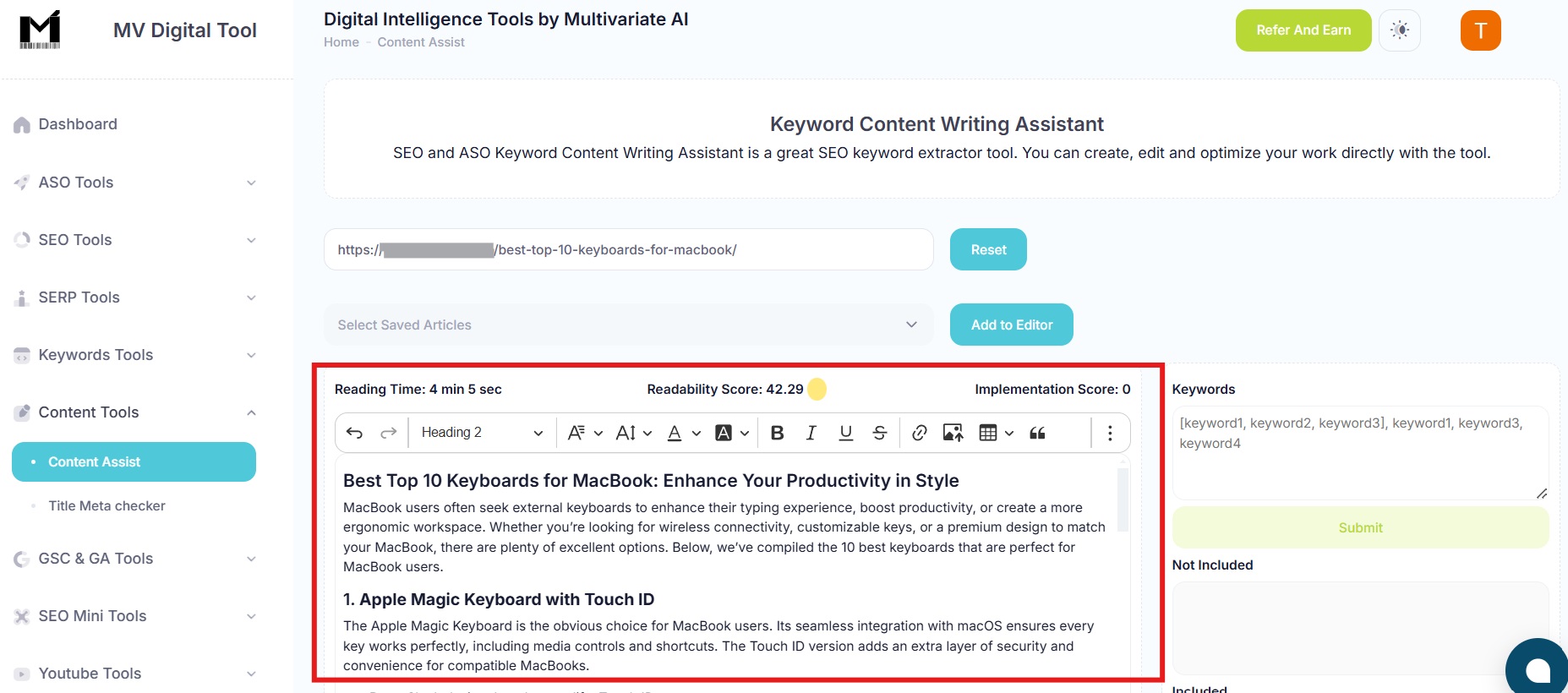
Task: Expand the Youtube Tools chevron
Action: point(251,674)
